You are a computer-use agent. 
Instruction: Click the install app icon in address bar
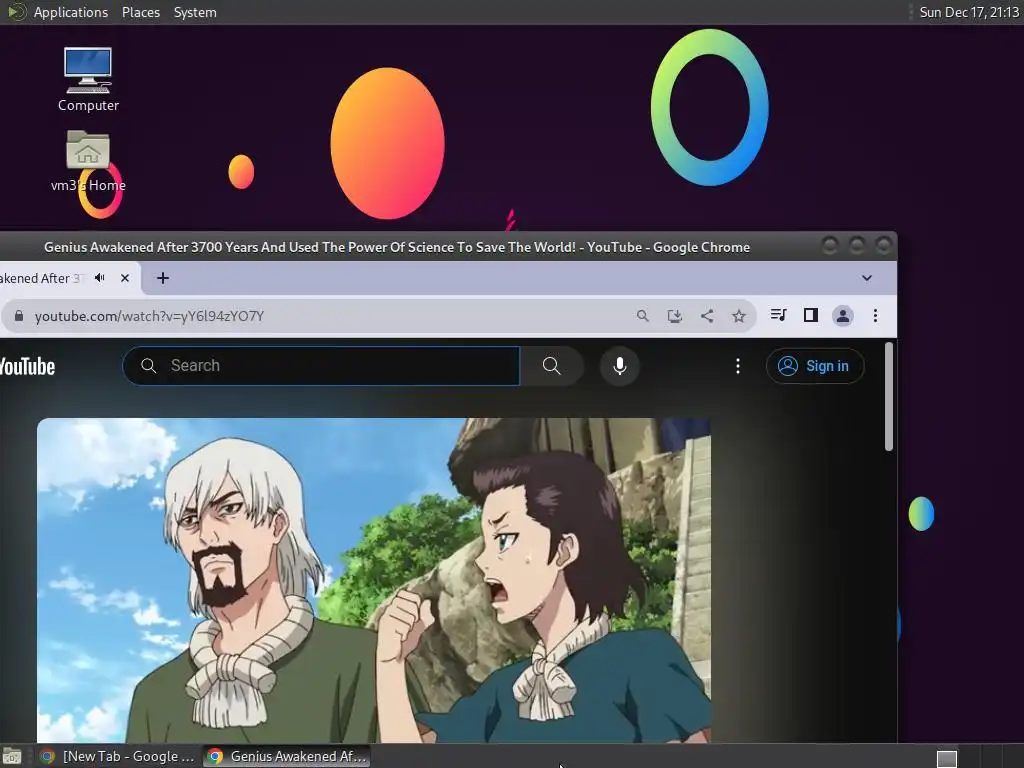click(x=675, y=316)
